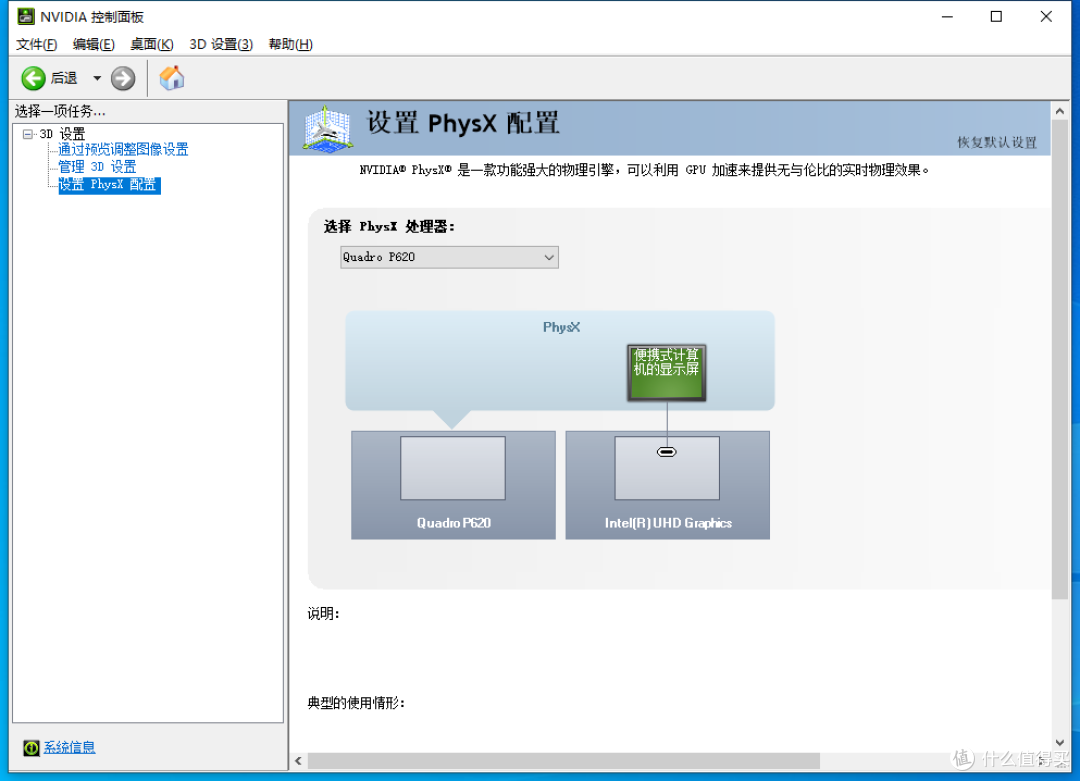Viewport: 1080px width, 781px height.
Task: Click the PhysX diagram title text
Action: (561, 327)
